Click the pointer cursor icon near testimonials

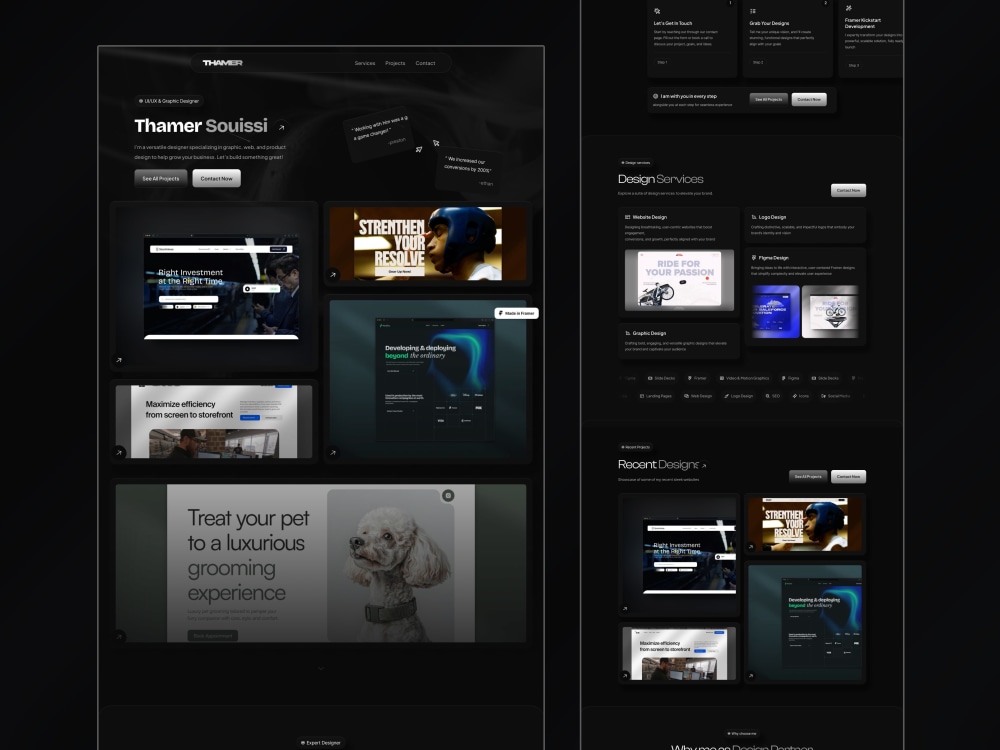[436, 143]
